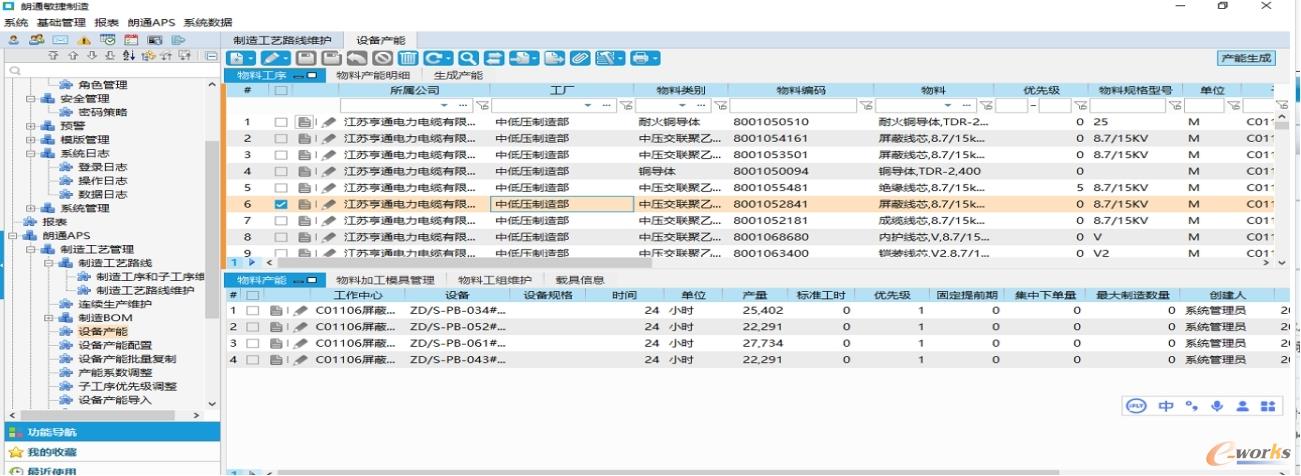Tick the checkbox in material row 2

pos(281,138)
